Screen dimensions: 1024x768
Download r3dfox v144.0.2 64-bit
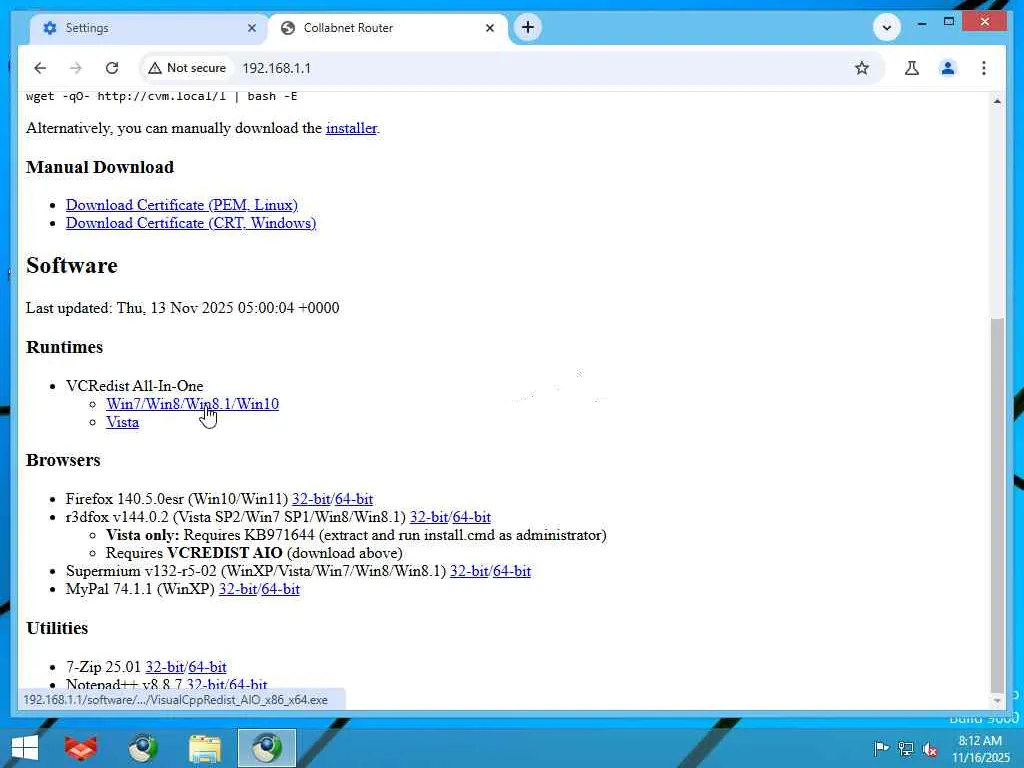472,517
